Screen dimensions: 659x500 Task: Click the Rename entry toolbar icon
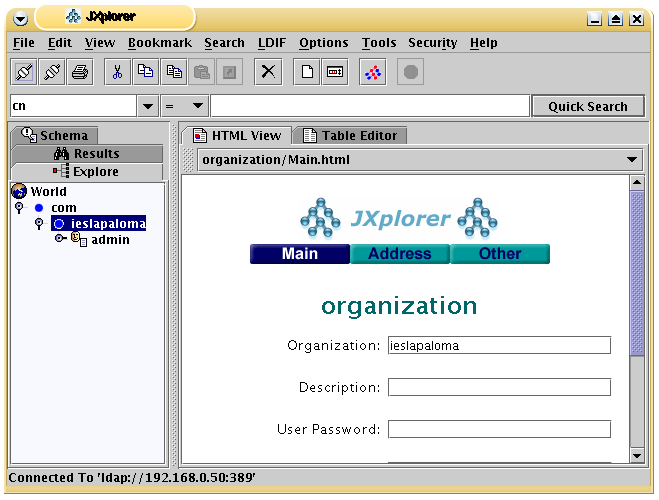pyautogui.click(x=335, y=72)
